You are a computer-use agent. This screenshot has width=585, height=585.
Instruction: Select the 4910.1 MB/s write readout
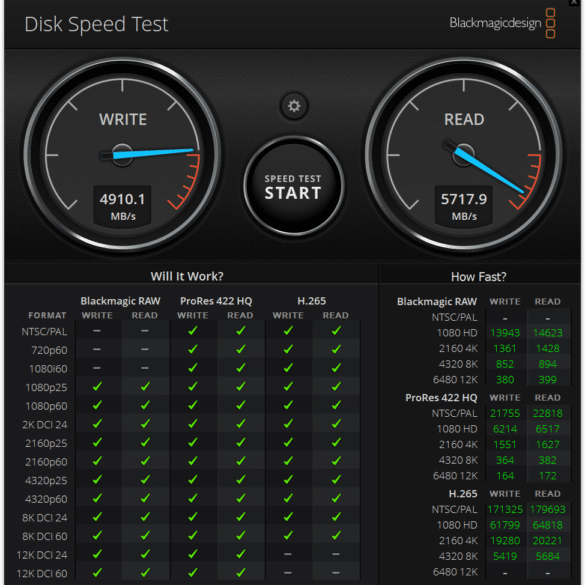click(122, 206)
